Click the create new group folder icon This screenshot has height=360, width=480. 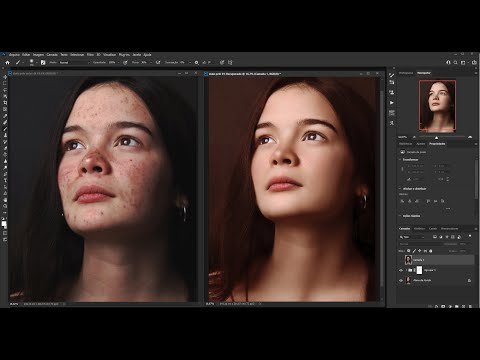point(456,306)
